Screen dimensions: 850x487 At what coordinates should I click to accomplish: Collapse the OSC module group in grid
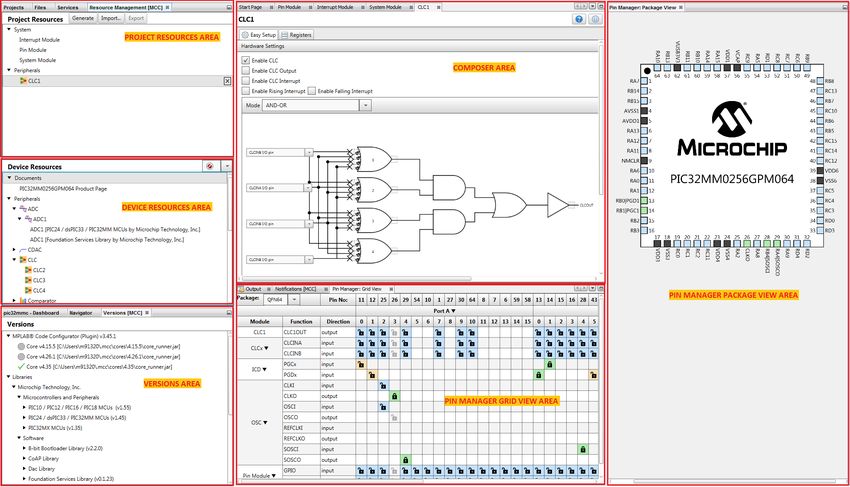tap(265, 422)
